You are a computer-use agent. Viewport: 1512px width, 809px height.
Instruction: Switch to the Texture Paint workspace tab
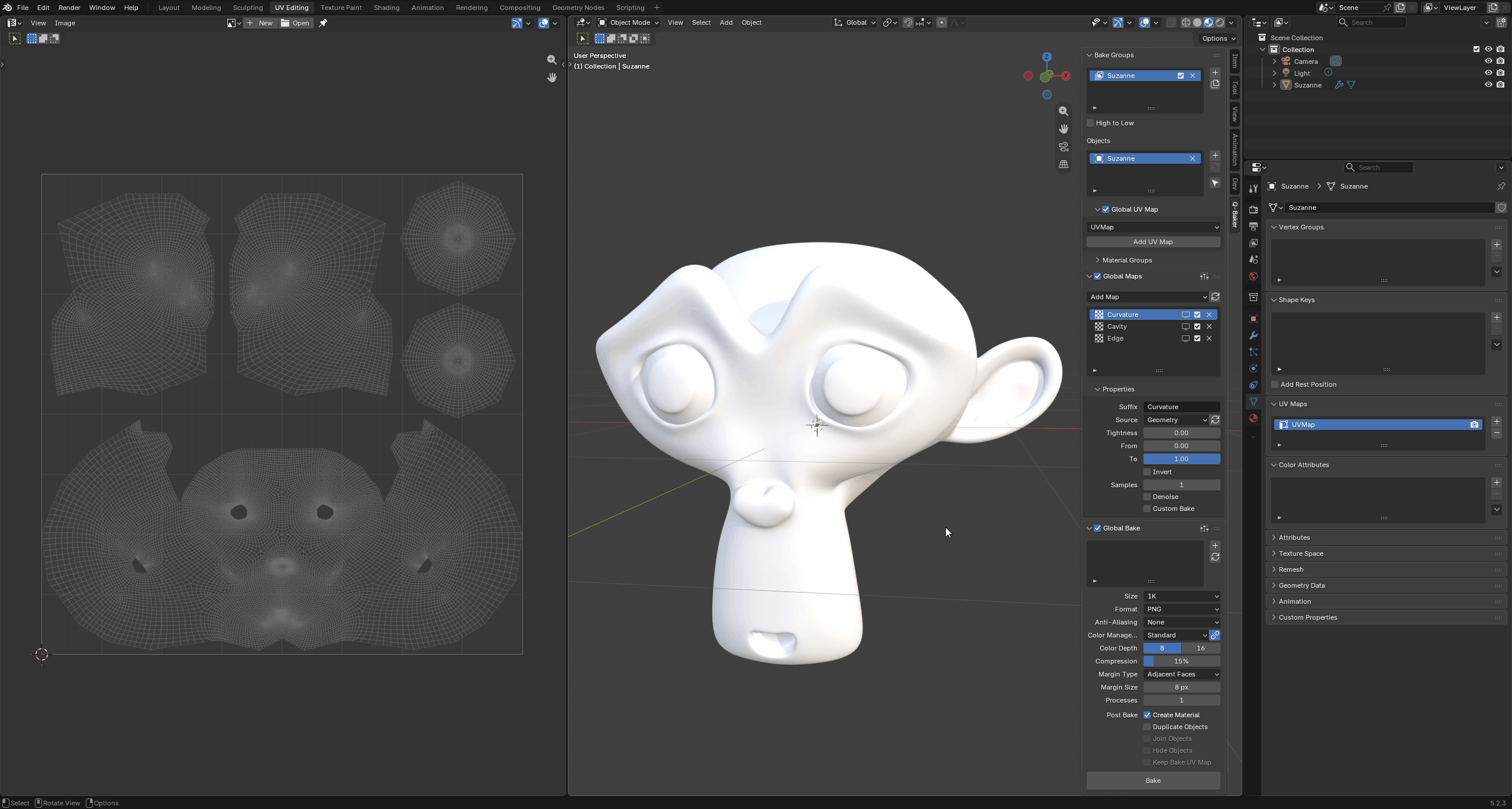pyautogui.click(x=341, y=8)
